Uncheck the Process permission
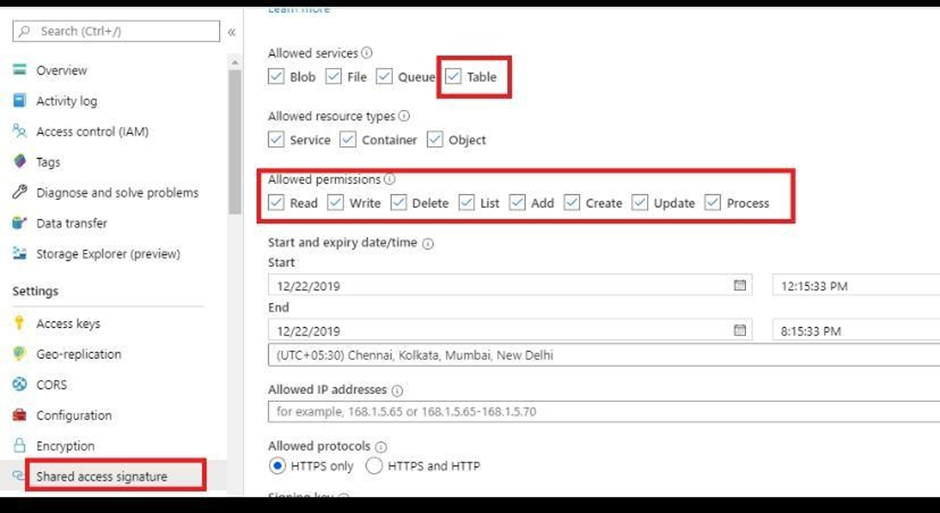The height and width of the screenshot is (513, 940). [x=712, y=203]
